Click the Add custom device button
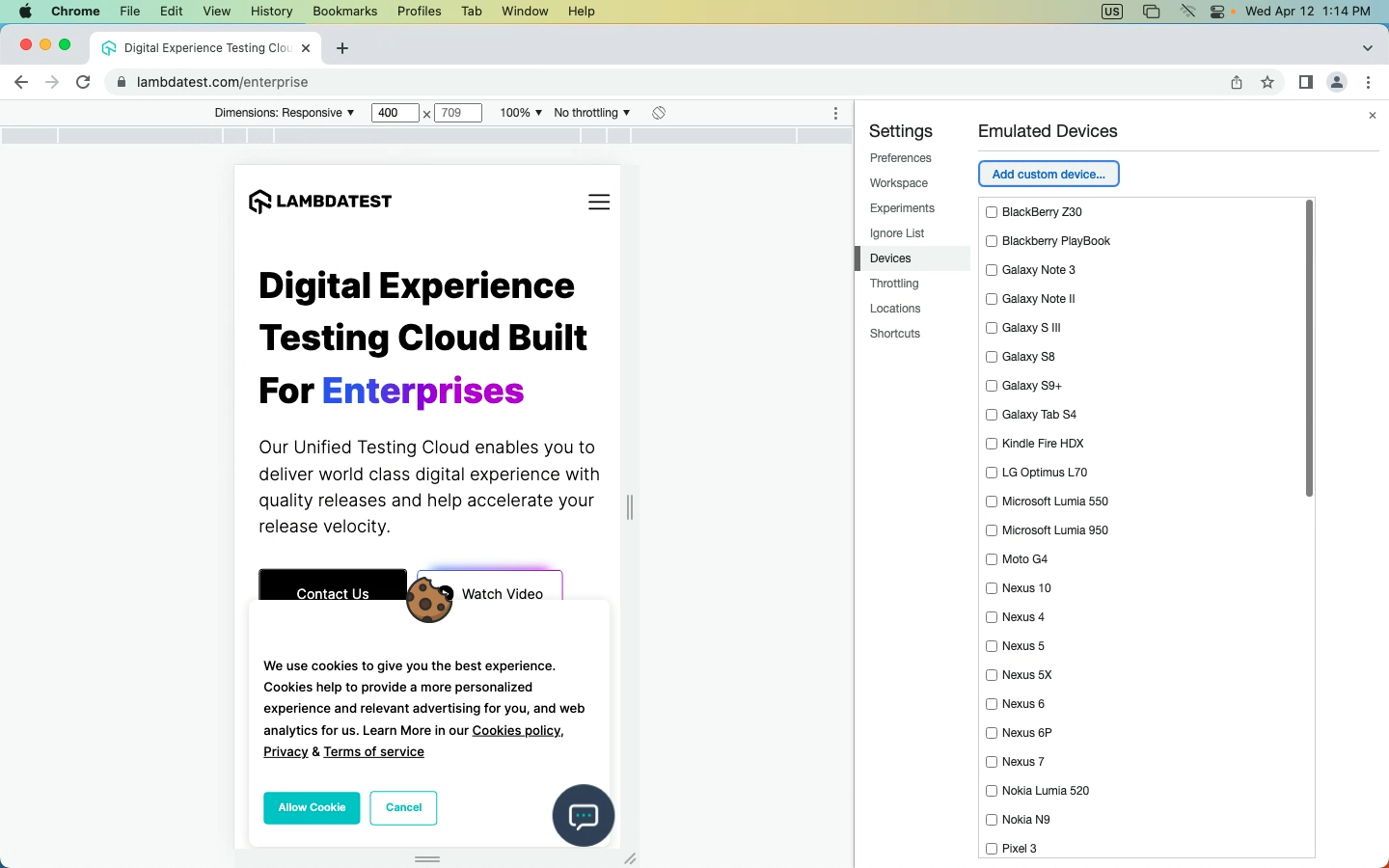The height and width of the screenshot is (868, 1389). [1049, 174]
